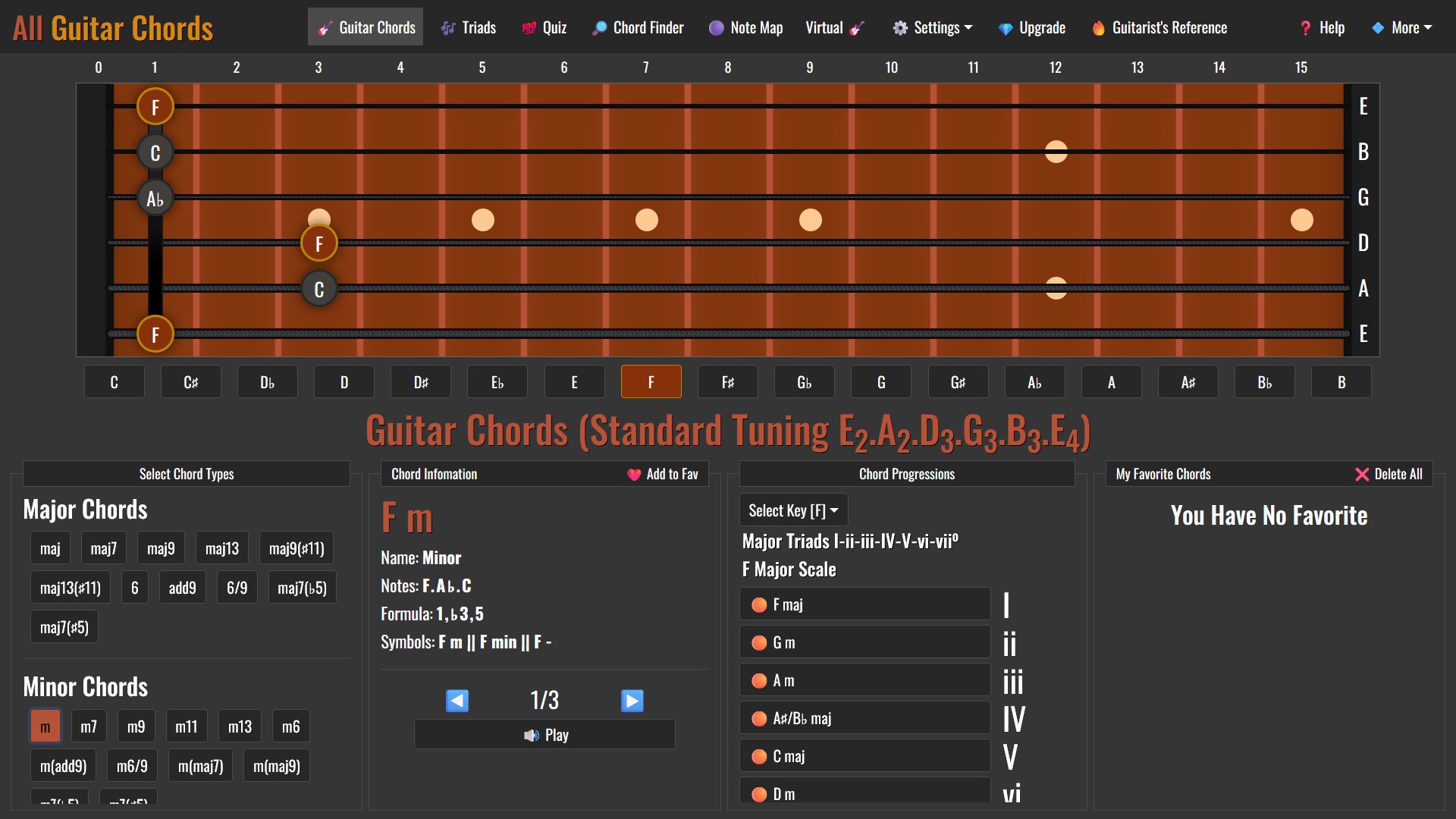This screenshot has width=1456, height=819.
Task: Expand the Select Key [F] dropdown
Action: click(793, 510)
